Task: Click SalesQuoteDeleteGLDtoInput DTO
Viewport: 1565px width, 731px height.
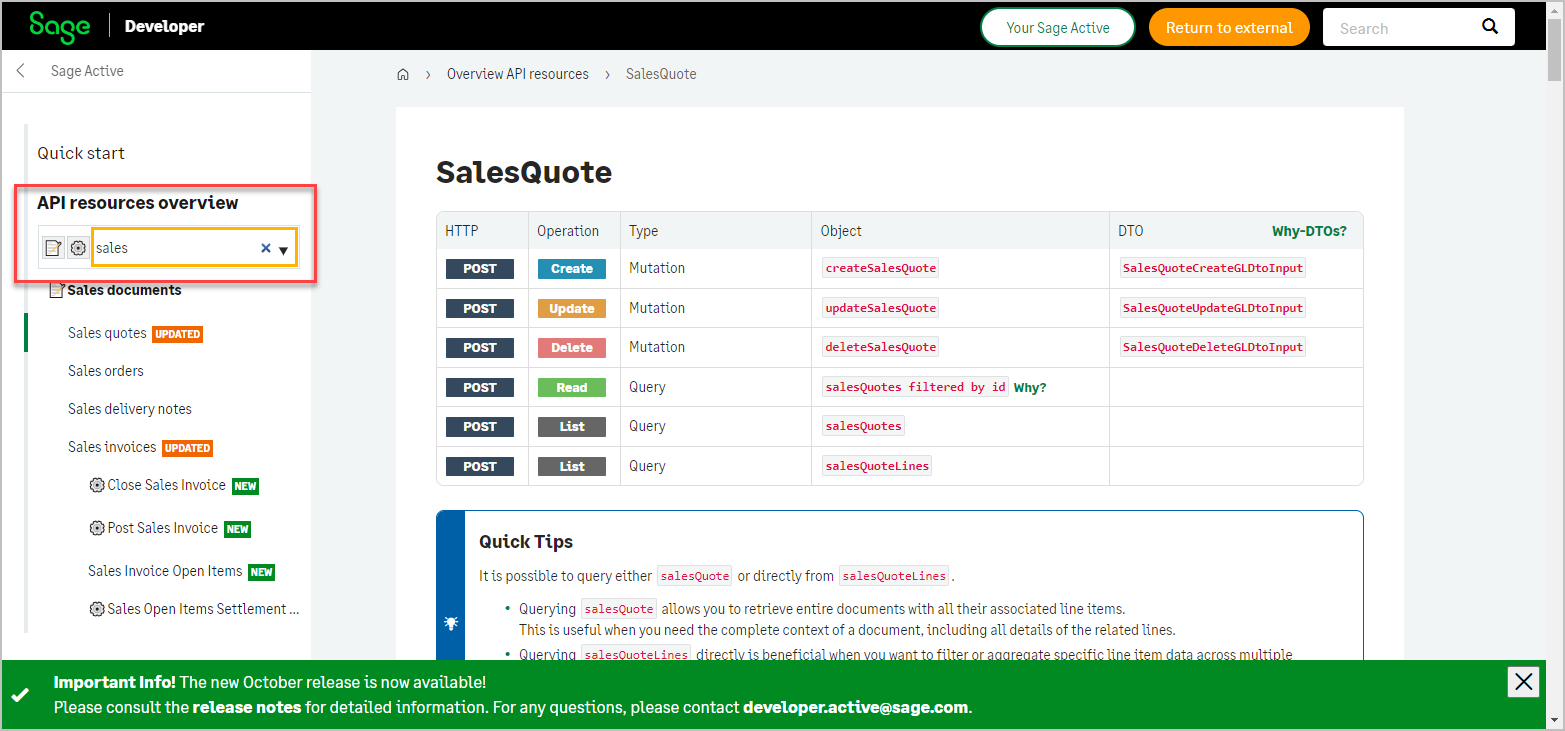Action: click(x=1213, y=347)
